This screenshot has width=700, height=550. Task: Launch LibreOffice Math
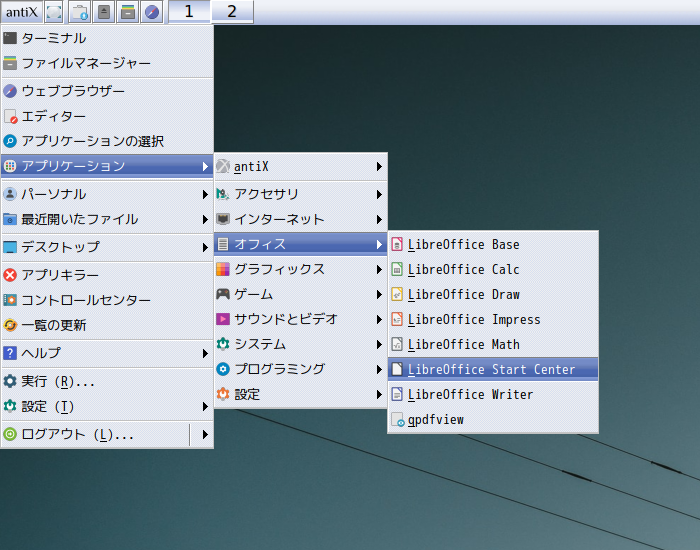tap(493, 345)
